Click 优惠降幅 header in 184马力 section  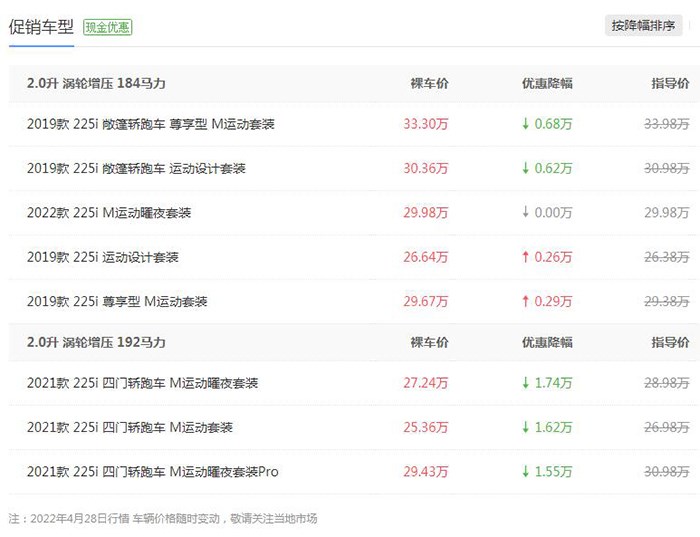[547, 83]
